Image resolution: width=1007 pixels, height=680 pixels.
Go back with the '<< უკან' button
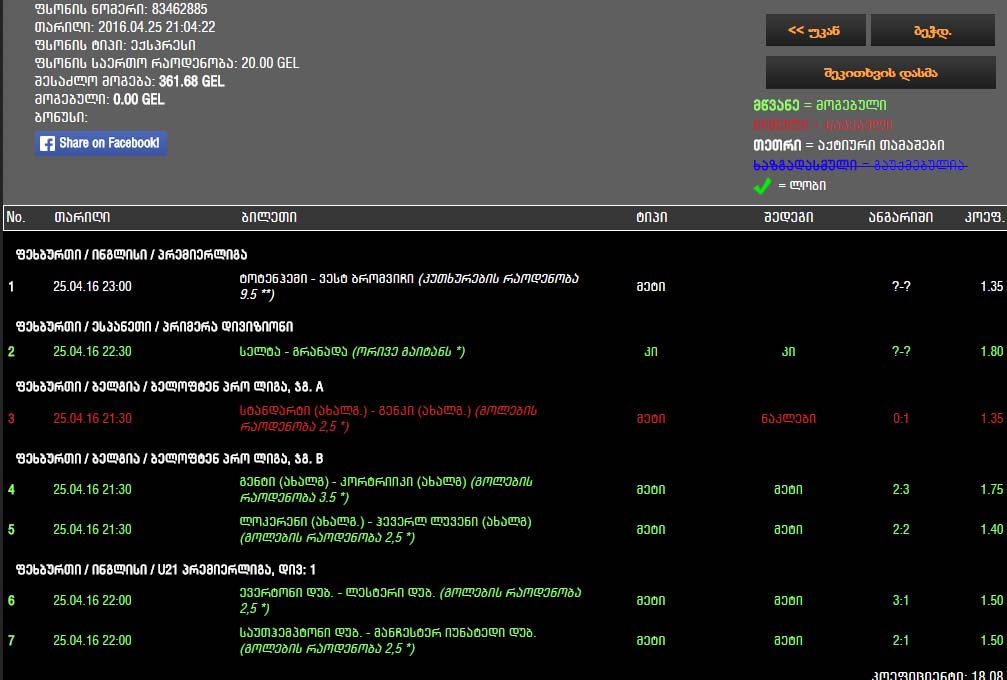[x=814, y=31]
